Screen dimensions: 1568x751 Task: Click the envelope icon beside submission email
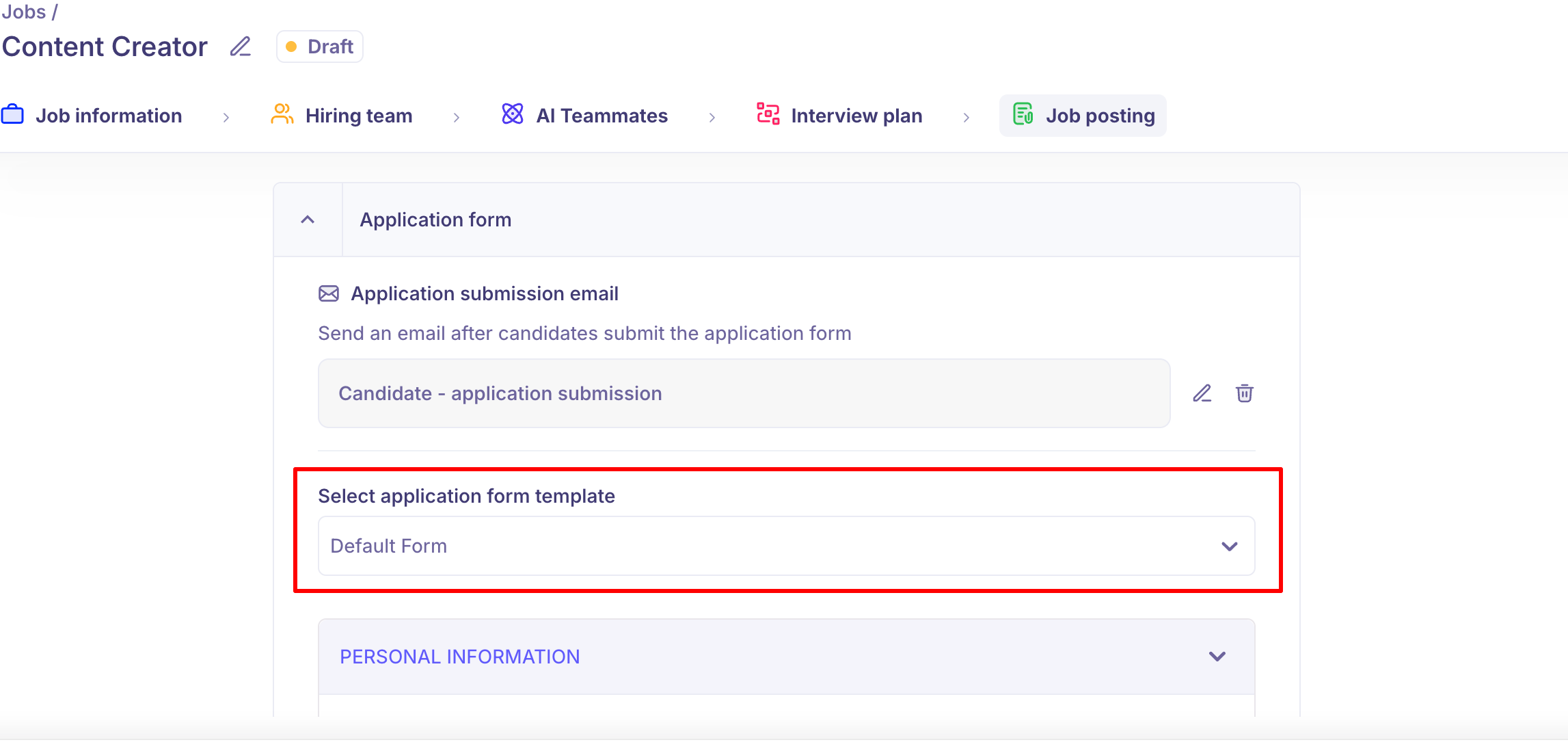pos(329,293)
